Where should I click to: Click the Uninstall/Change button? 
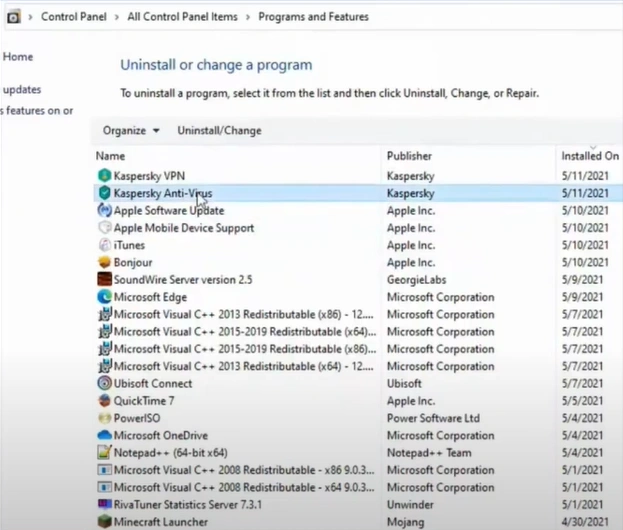[219, 131]
